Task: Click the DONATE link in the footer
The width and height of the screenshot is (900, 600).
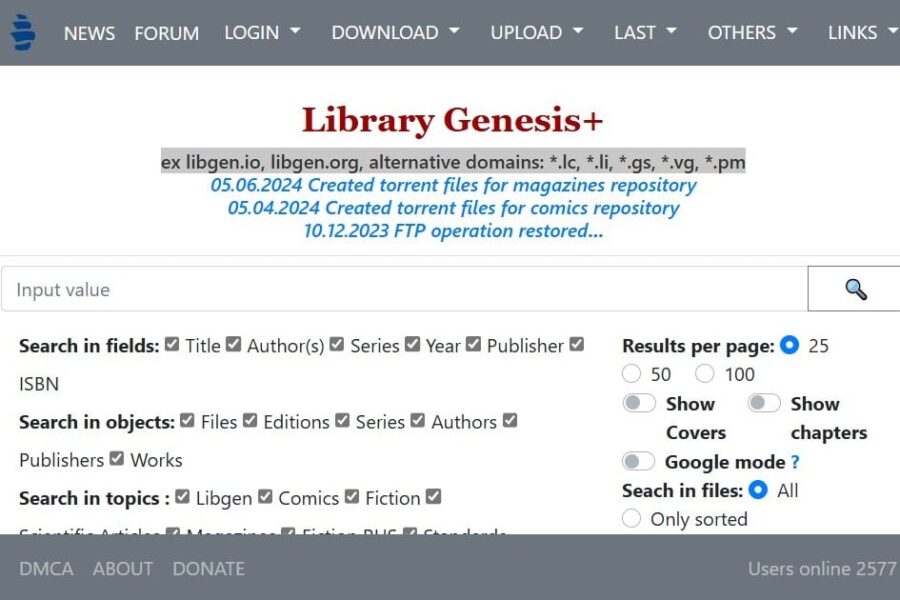Action: (208, 568)
